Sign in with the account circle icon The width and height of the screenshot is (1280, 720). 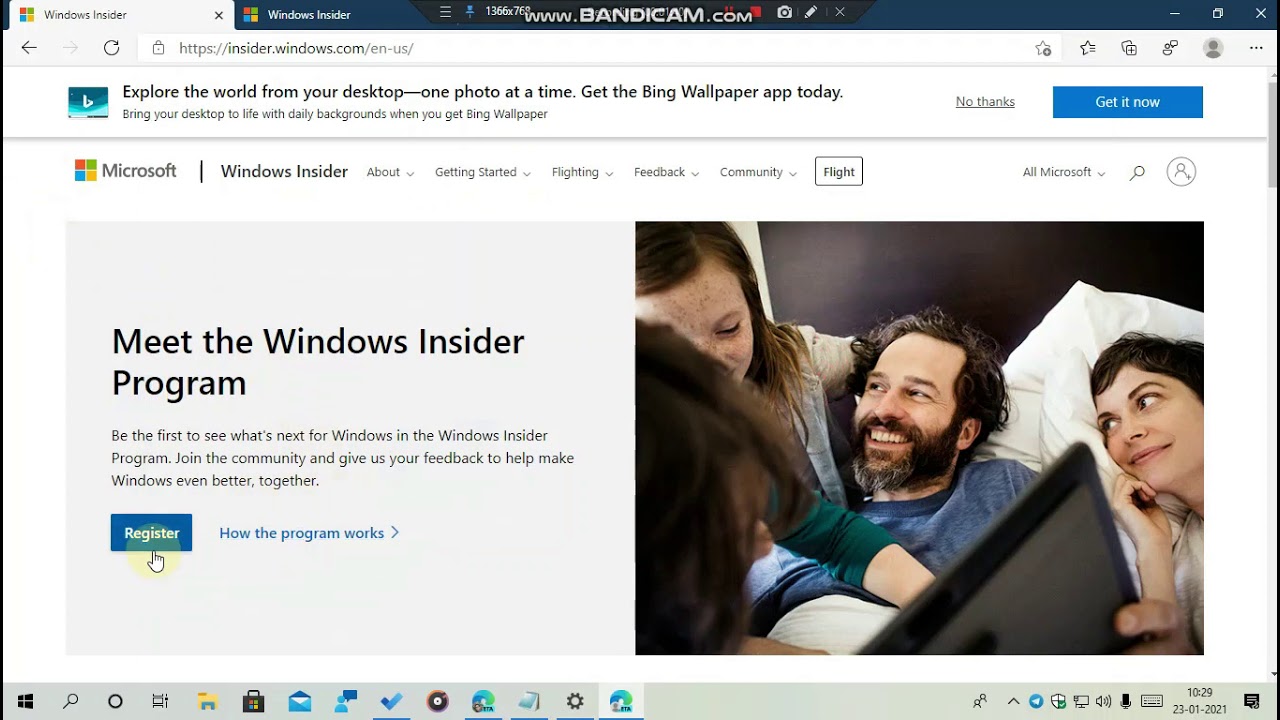[1181, 172]
